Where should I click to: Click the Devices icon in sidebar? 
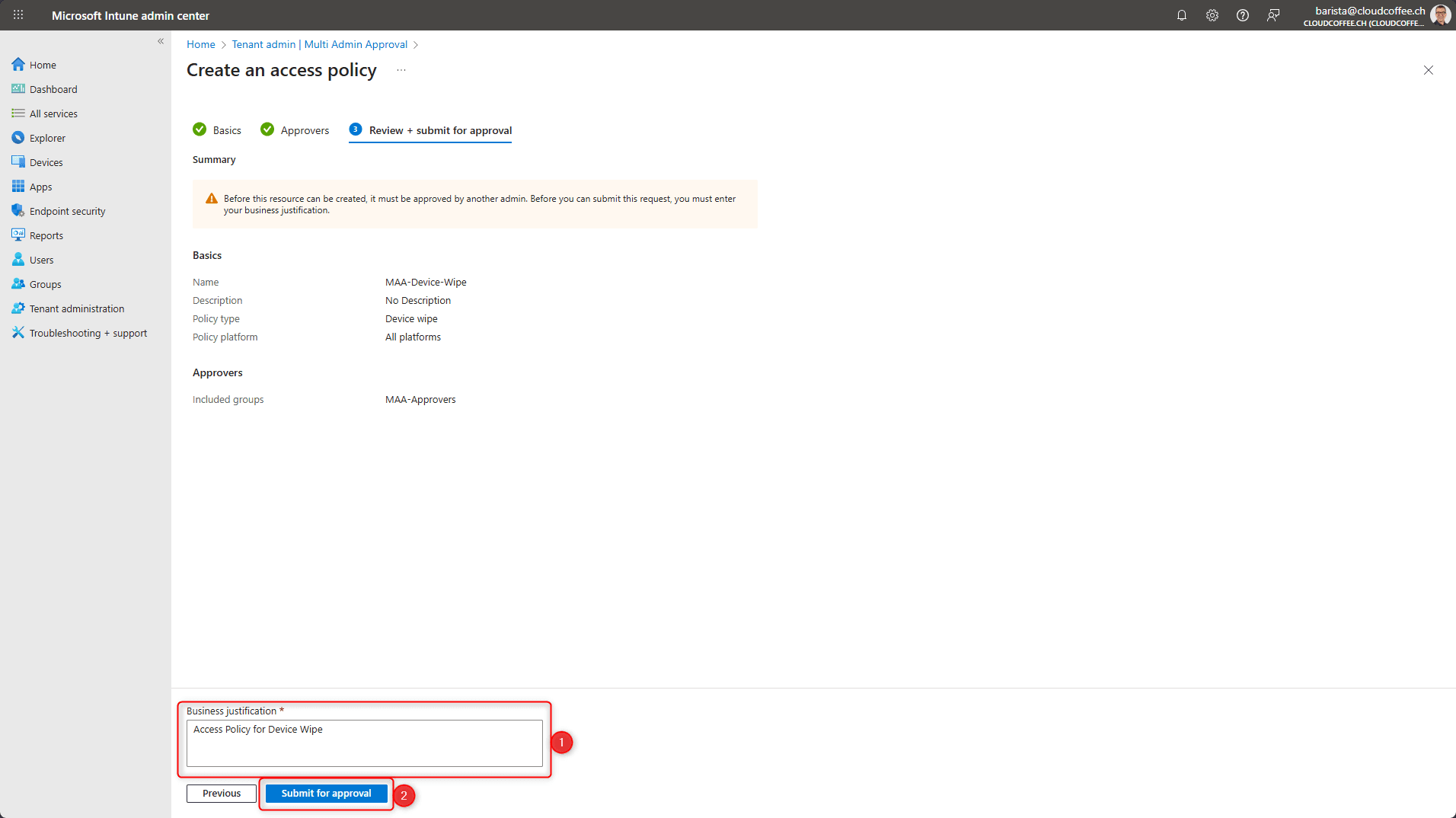click(18, 162)
